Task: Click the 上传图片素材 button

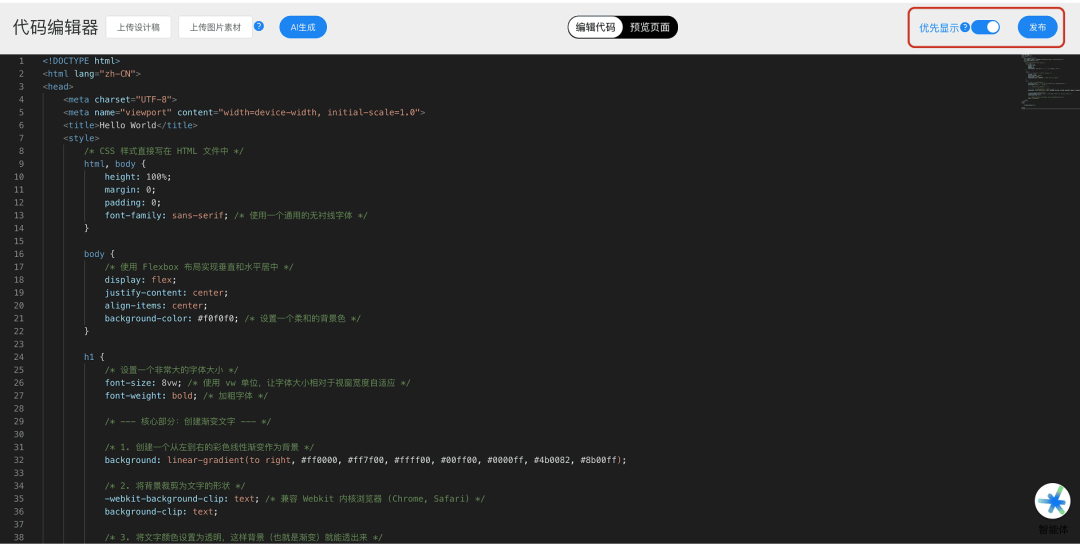Action: click(216, 28)
